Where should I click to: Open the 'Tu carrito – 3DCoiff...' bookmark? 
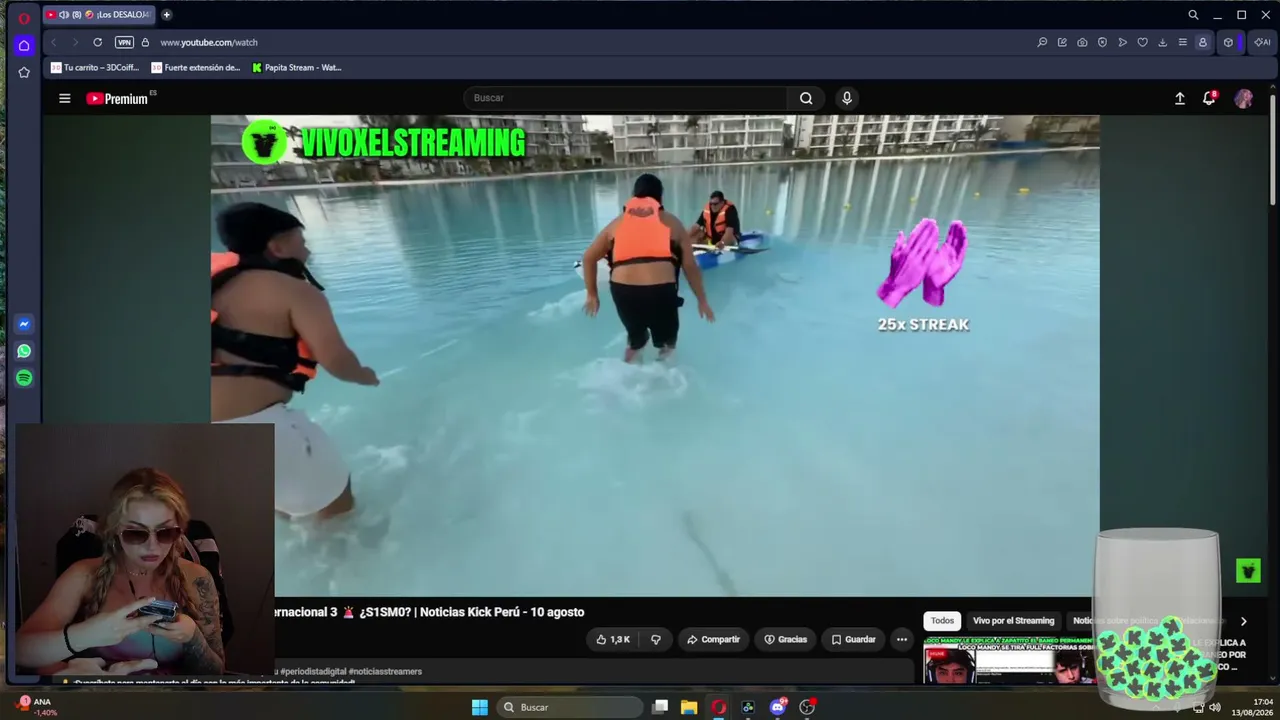(x=95, y=68)
